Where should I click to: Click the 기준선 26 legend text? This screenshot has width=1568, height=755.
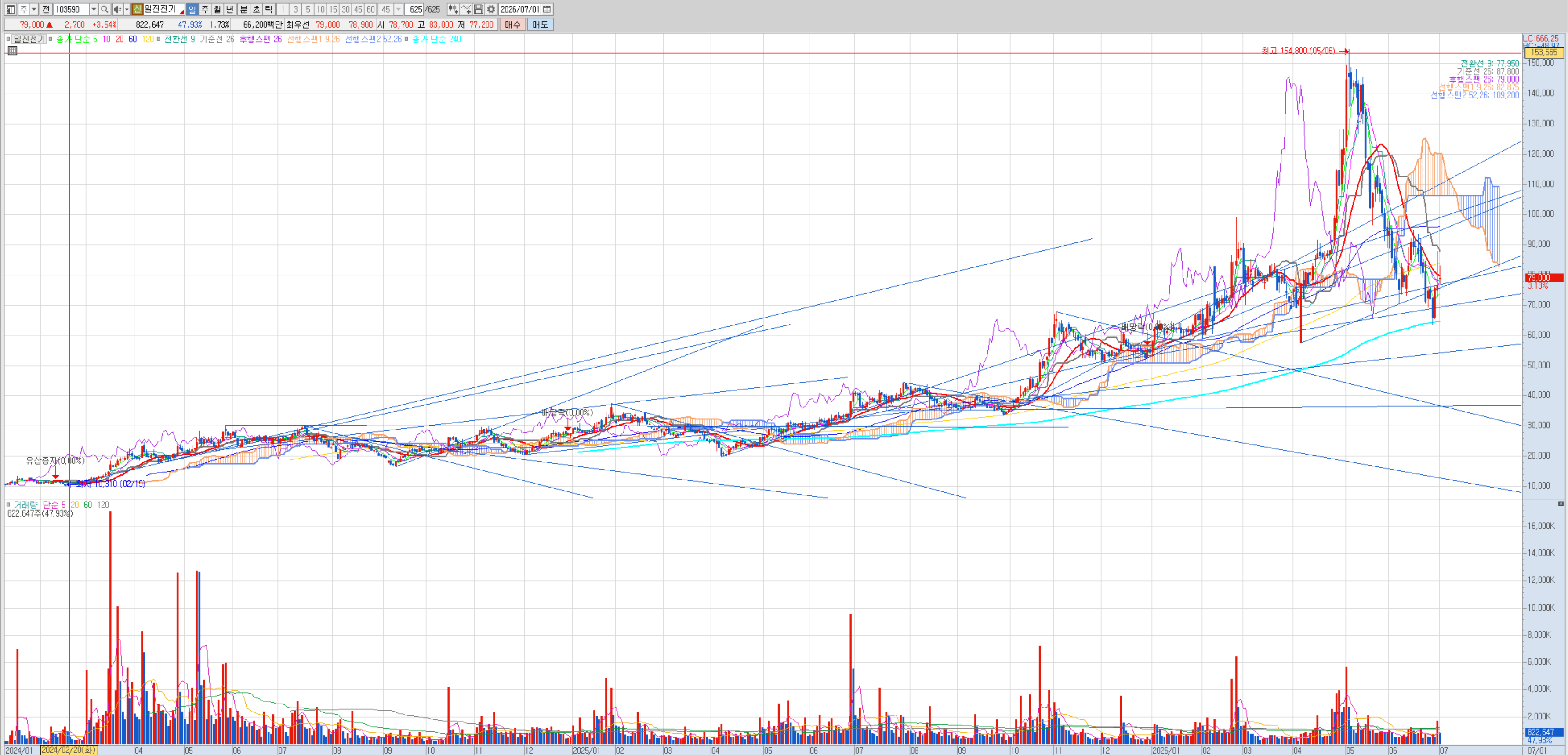(x=217, y=39)
